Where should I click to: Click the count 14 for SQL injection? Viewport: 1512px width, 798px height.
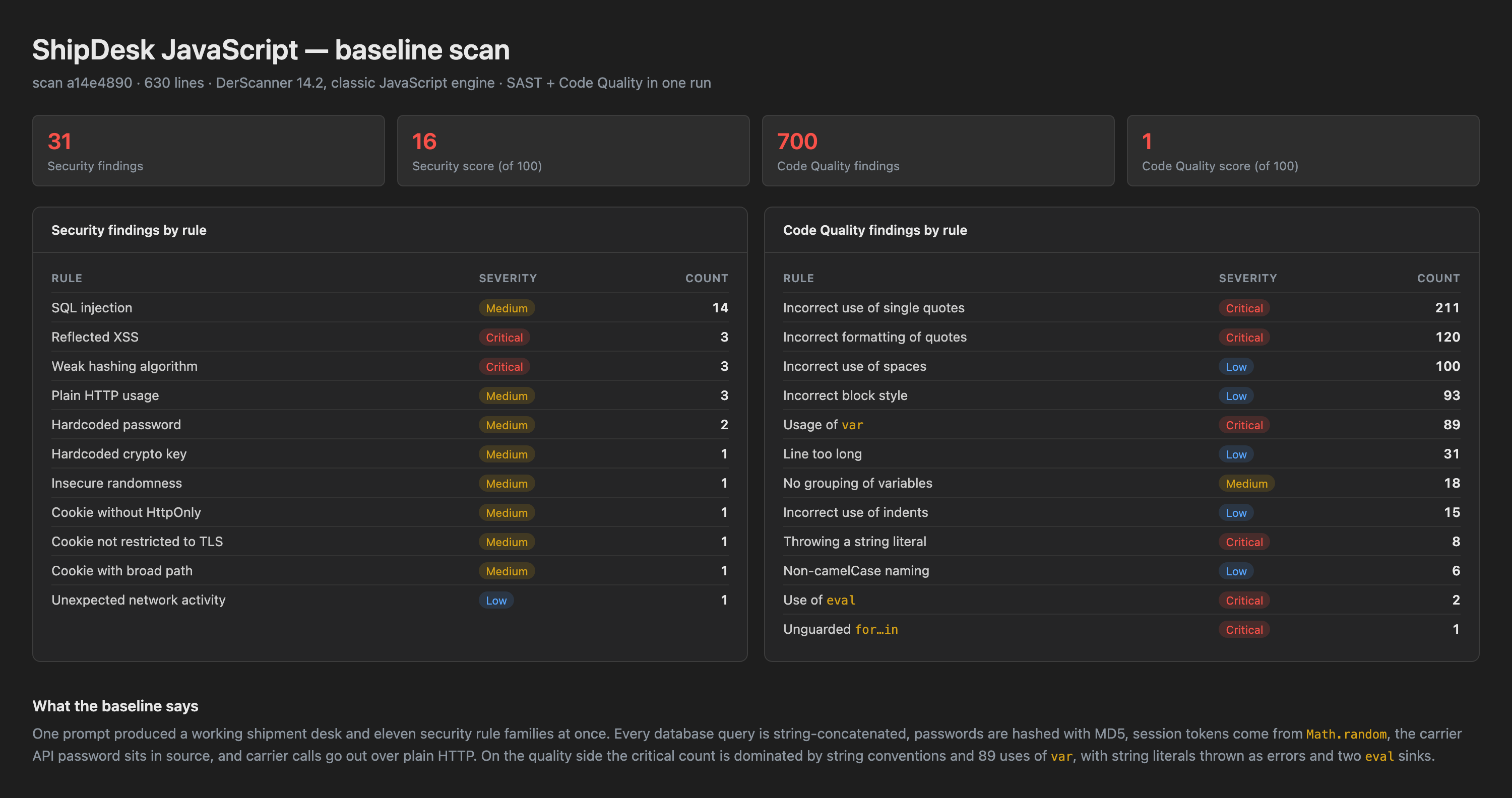pyautogui.click(x=720, y=307)
